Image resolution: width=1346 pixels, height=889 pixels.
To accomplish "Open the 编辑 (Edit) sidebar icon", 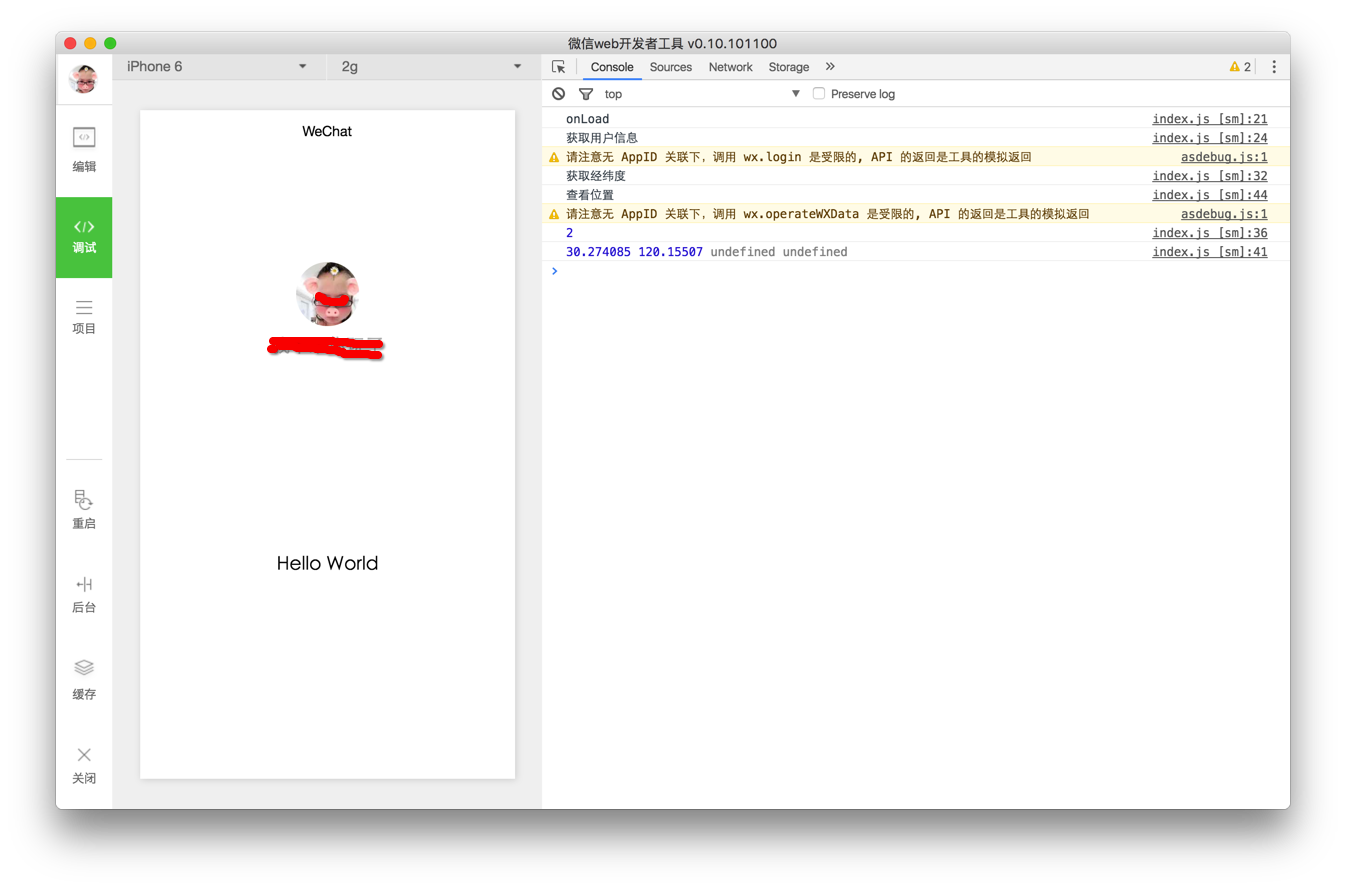I will [x=84, y=149].
